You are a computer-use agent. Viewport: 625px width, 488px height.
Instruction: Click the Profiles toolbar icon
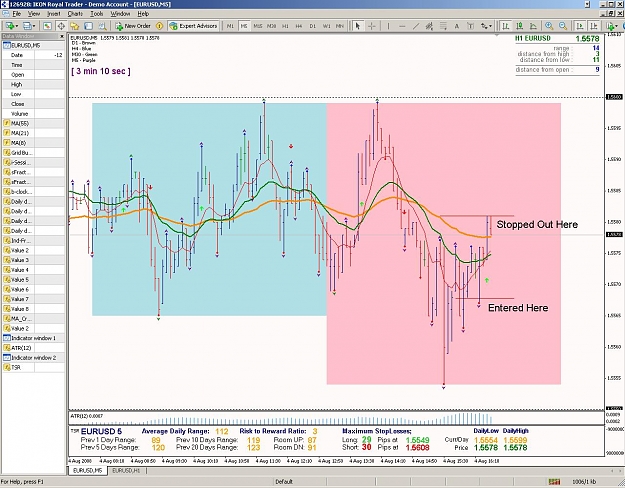(27, 26)
